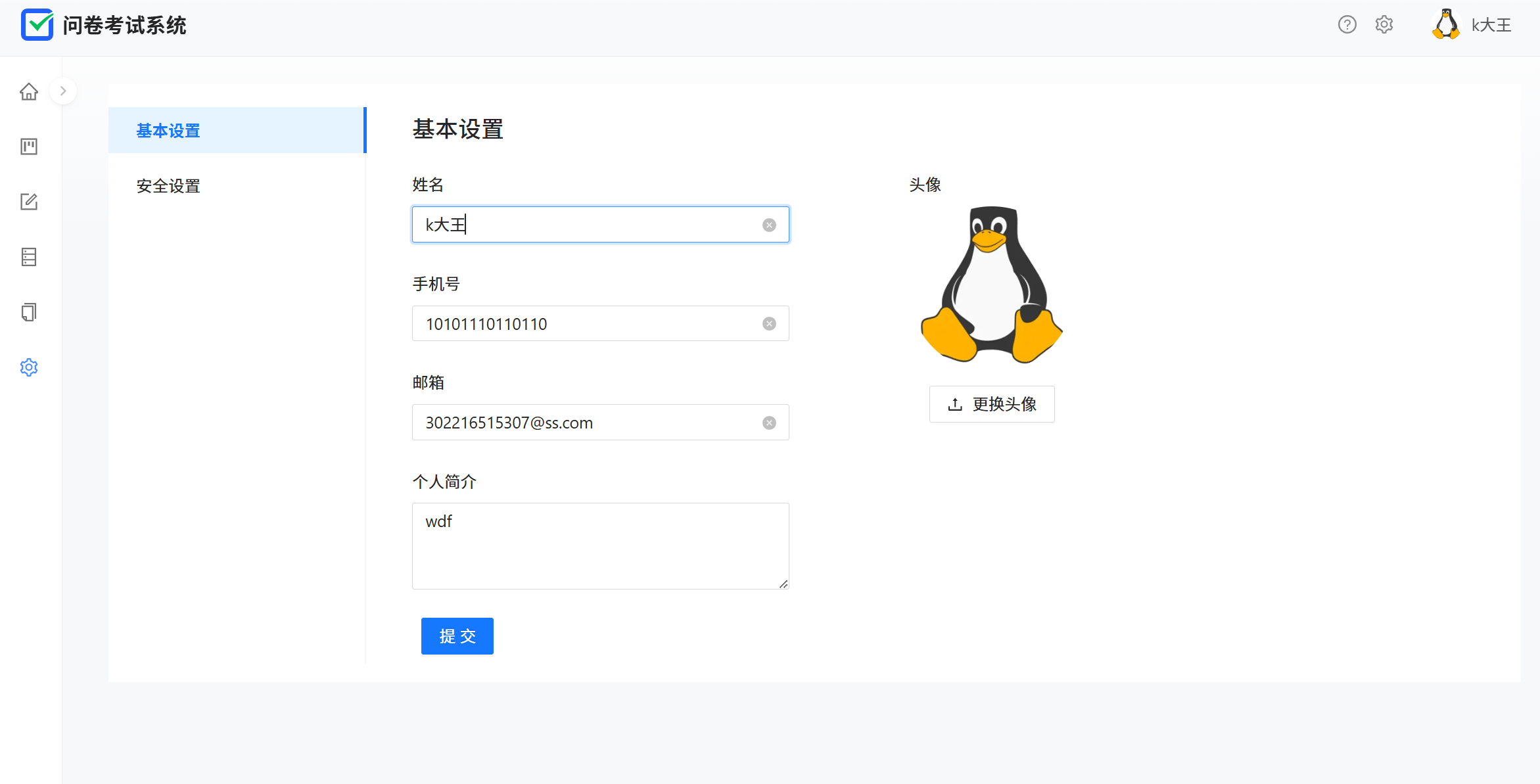This screenshot has height=784, width=1540.
Task: Click the edit pencil sidebar icon
Action: click(x=29, y=202)
